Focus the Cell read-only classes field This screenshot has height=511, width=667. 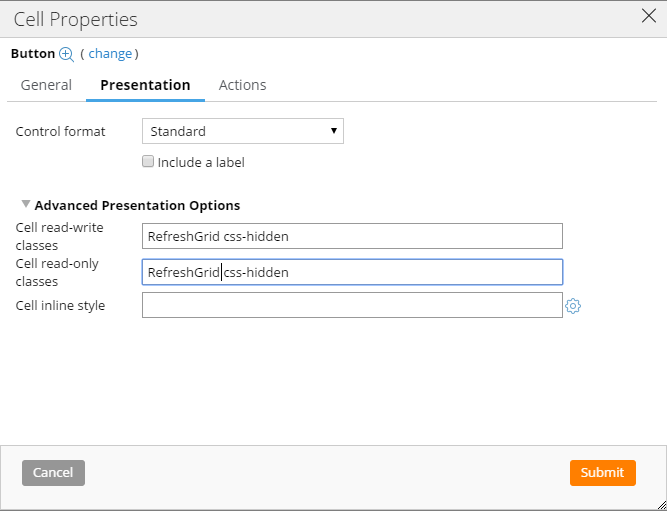pyautogui.click(x=352, y=272)
